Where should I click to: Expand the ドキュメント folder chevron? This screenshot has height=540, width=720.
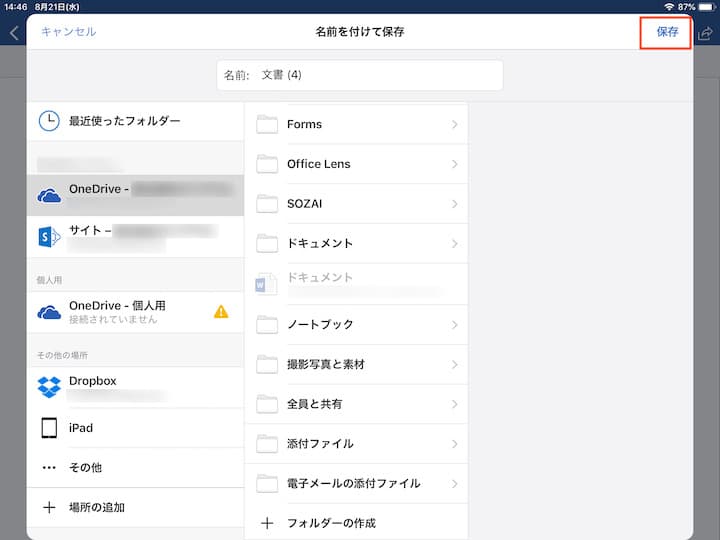[x=454, y=243]
